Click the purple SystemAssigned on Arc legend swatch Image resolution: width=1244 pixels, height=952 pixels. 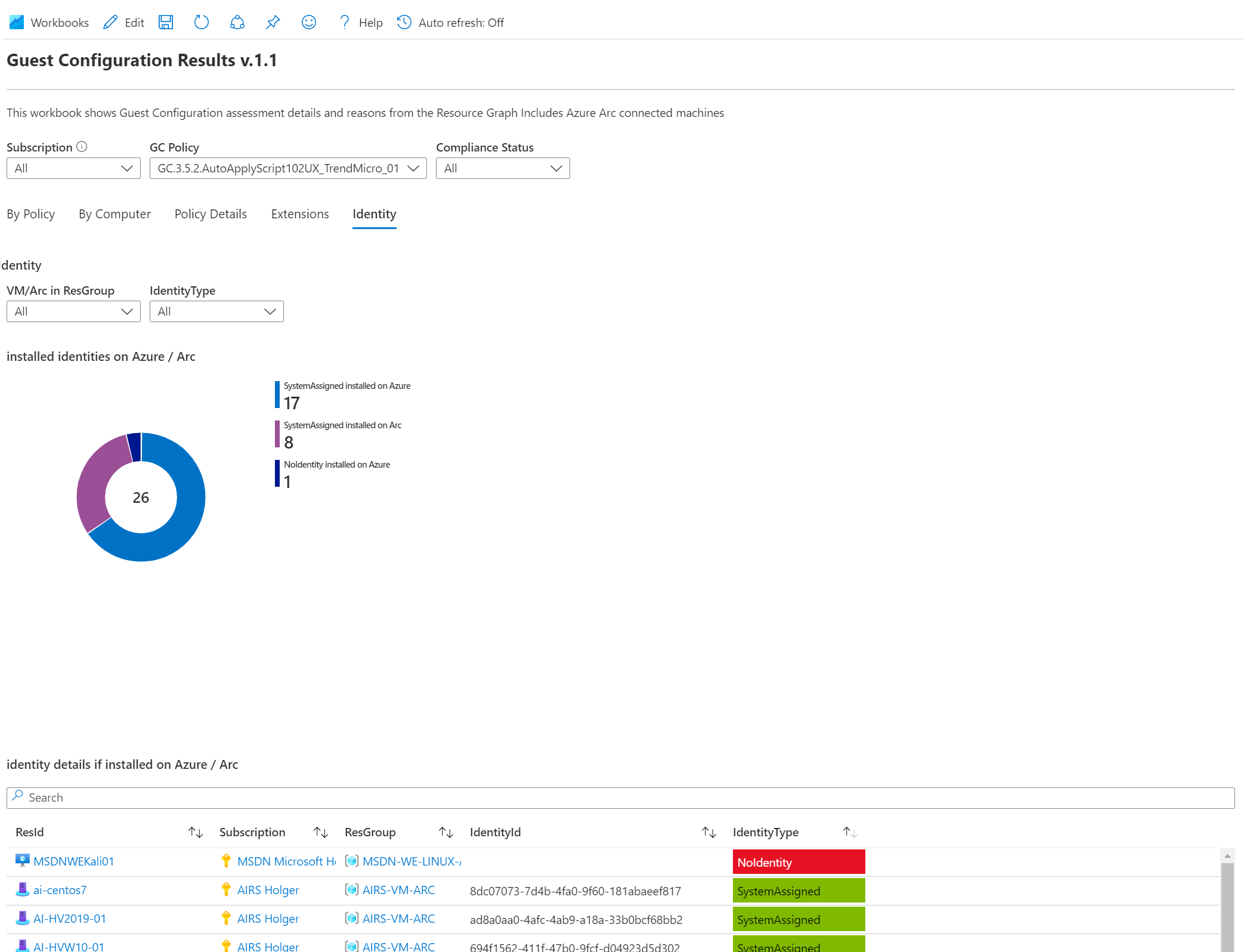click(x=277, y=434)
